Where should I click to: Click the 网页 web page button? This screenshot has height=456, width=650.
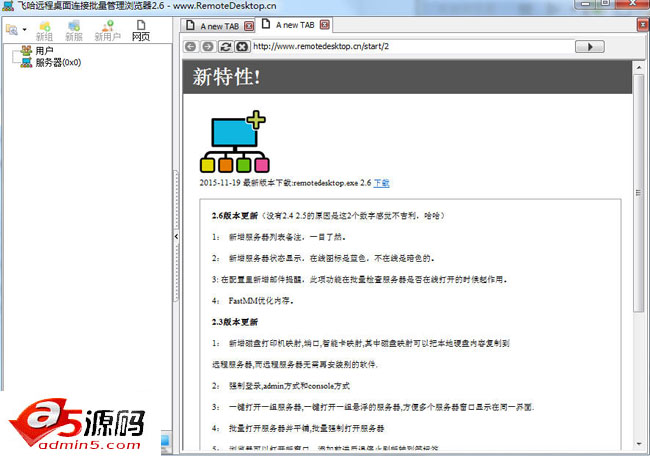pos(141,31)
